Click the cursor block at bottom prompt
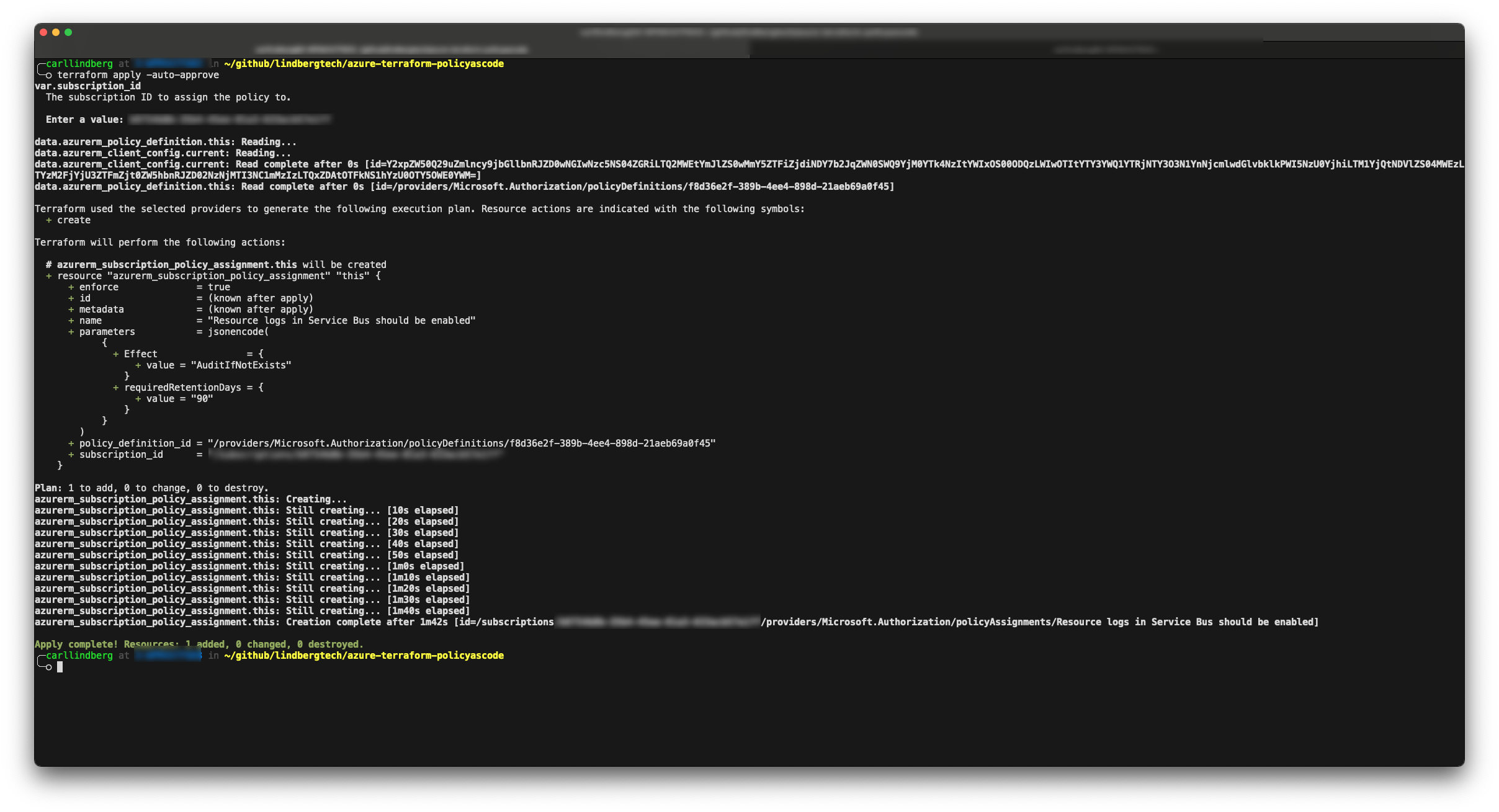The height and width of the screenshot is (812, 1499). [60, 667]
